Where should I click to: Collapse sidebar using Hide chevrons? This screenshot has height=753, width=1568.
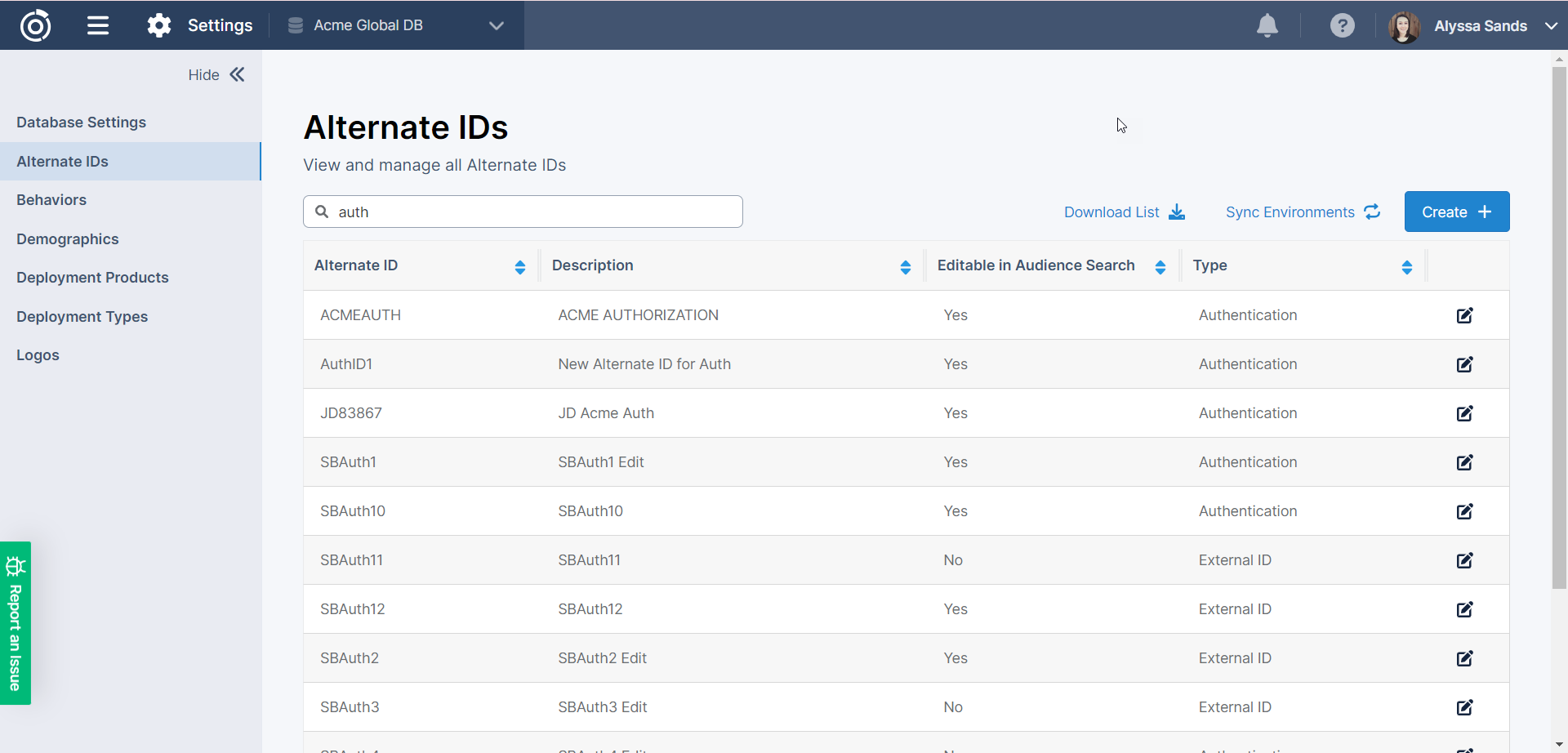click(237, 75)
